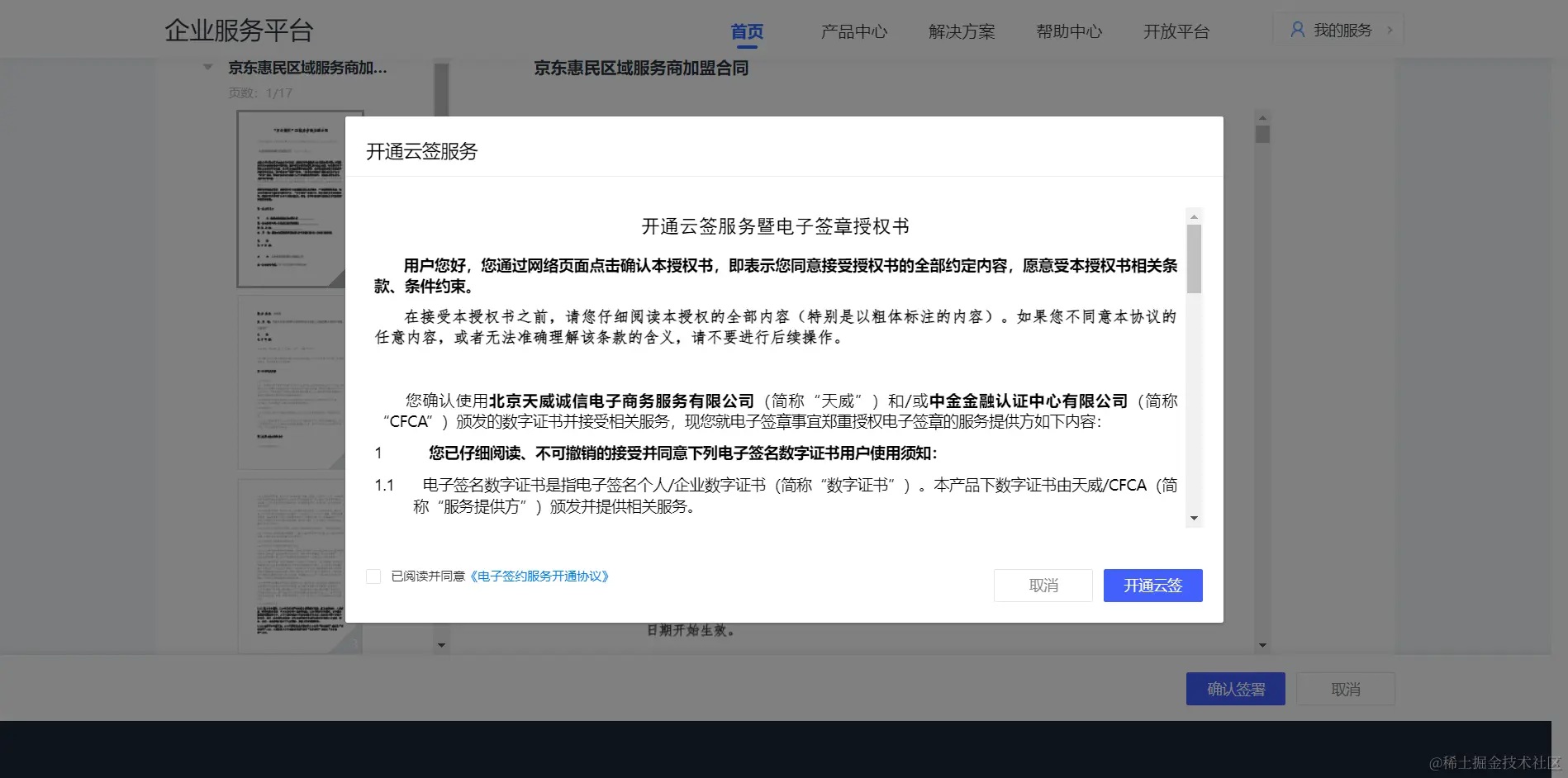This screenshot has height=778, width=1568.
Task: Collapse the 京东惠民区域服务商加… document tree
Action: (x=208, y=67)
